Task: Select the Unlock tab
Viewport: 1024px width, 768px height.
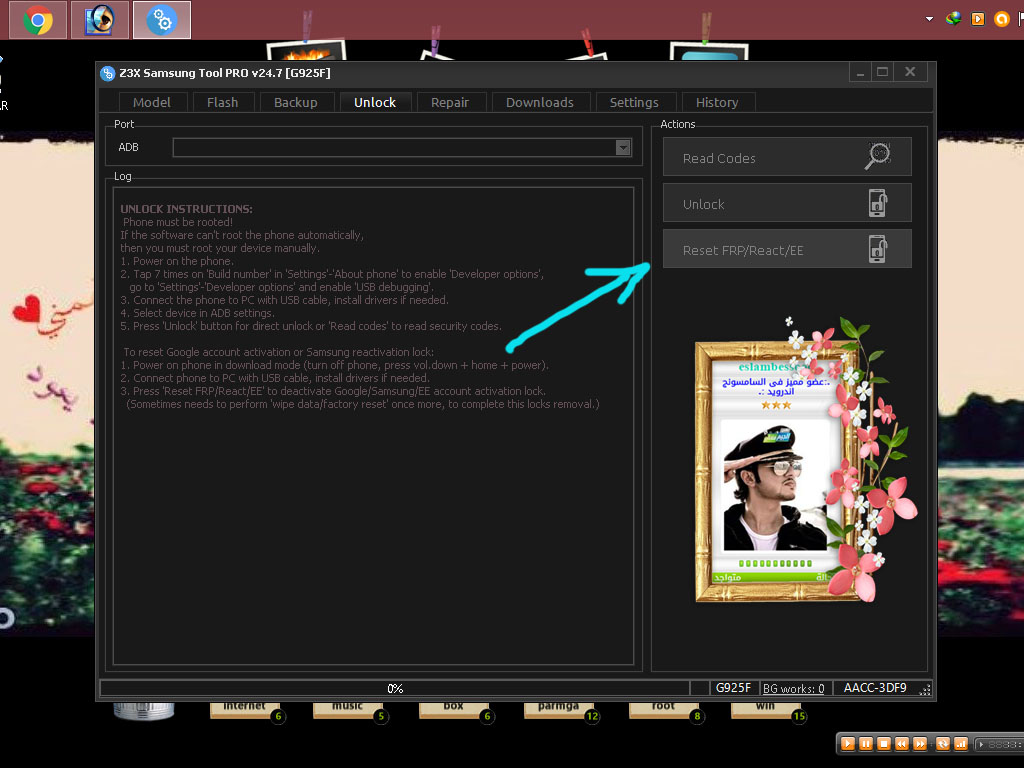Action: tap(375, 103)
